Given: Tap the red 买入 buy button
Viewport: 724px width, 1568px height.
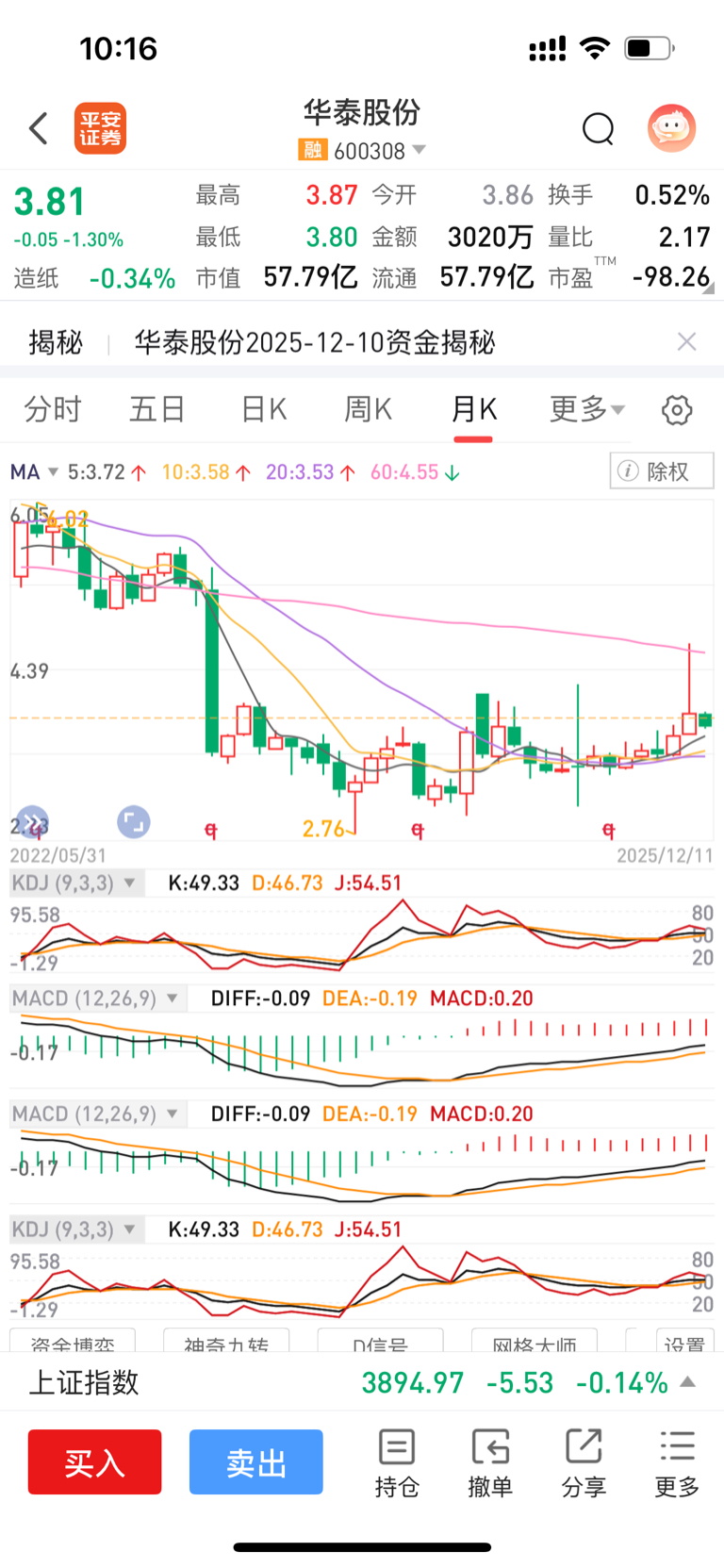Looking at the screenshot, I should (x=94, y=1462).
